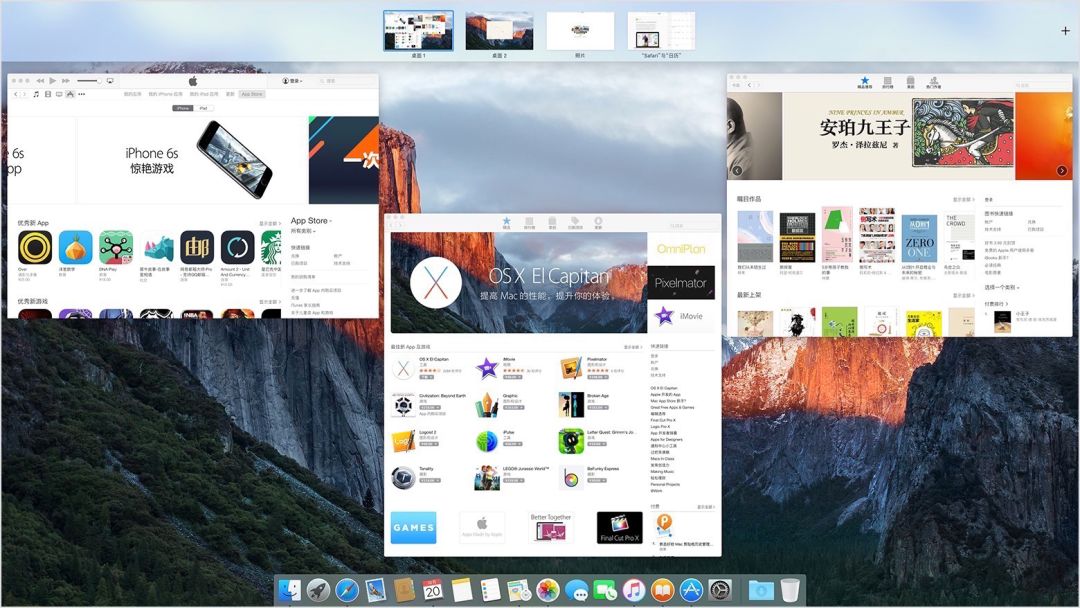The image size is (1080, 608).
Task: Open the Apps library icon in iTunes
Action: click(70, 94)
